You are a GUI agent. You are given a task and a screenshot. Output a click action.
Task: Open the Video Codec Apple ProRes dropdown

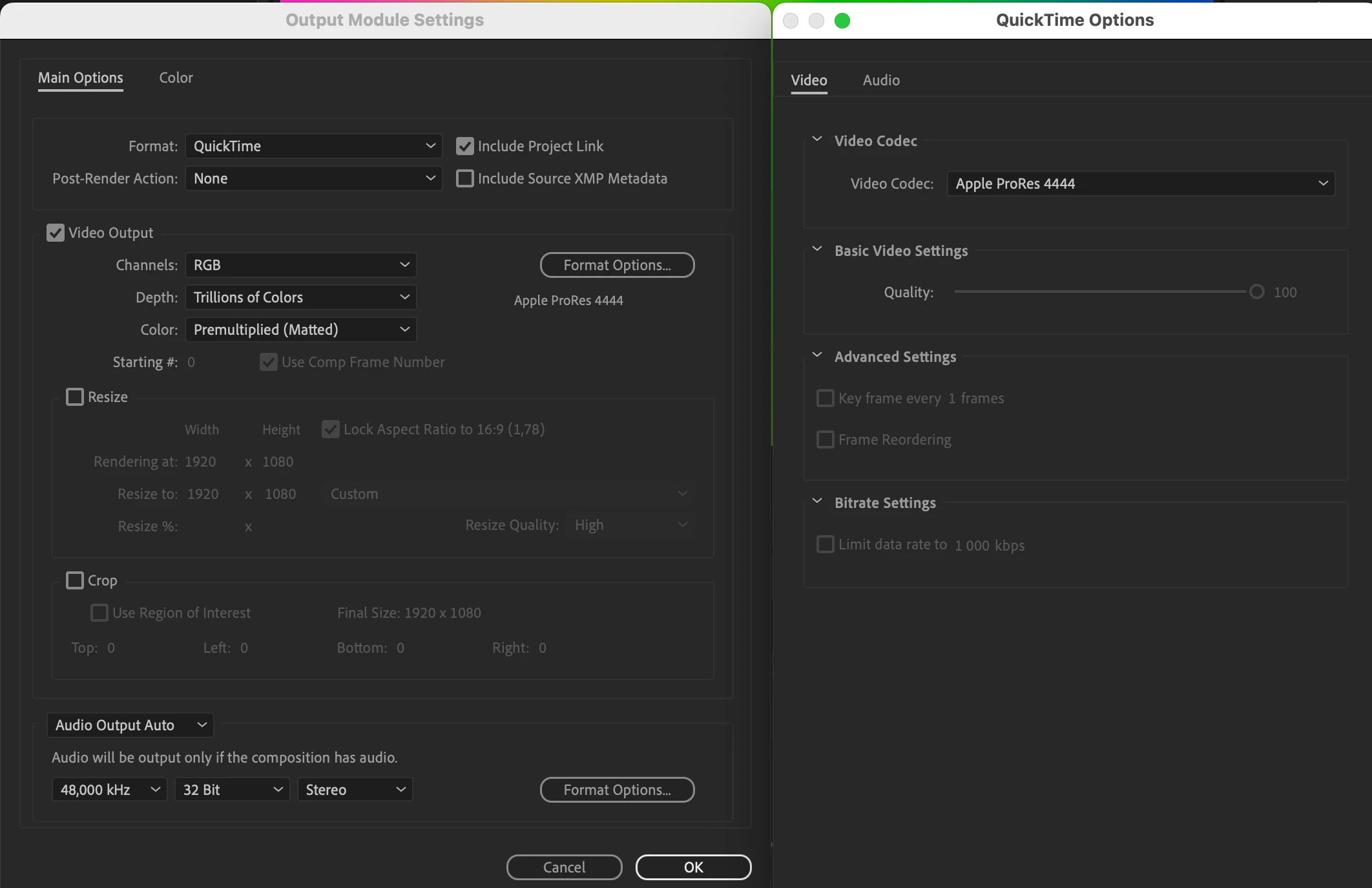click(1141, 184)
